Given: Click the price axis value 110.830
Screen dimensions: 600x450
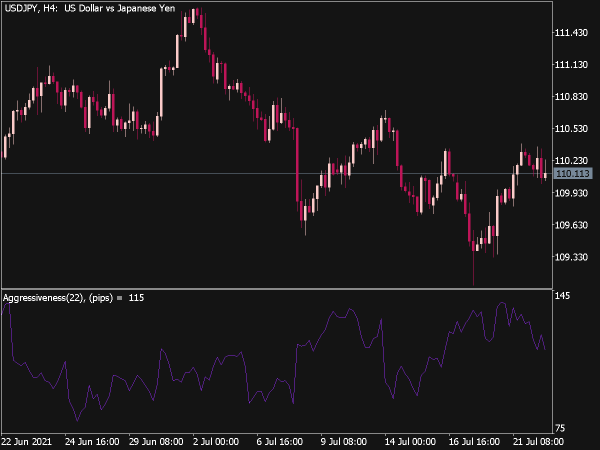Looking at the screenshot, I should point(571,97).
